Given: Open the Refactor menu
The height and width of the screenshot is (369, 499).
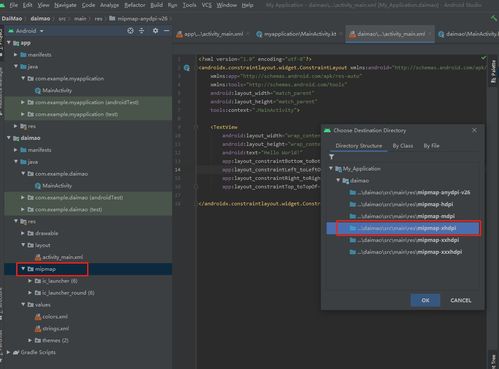Looking at the screenshot, I should click(135, 5).
